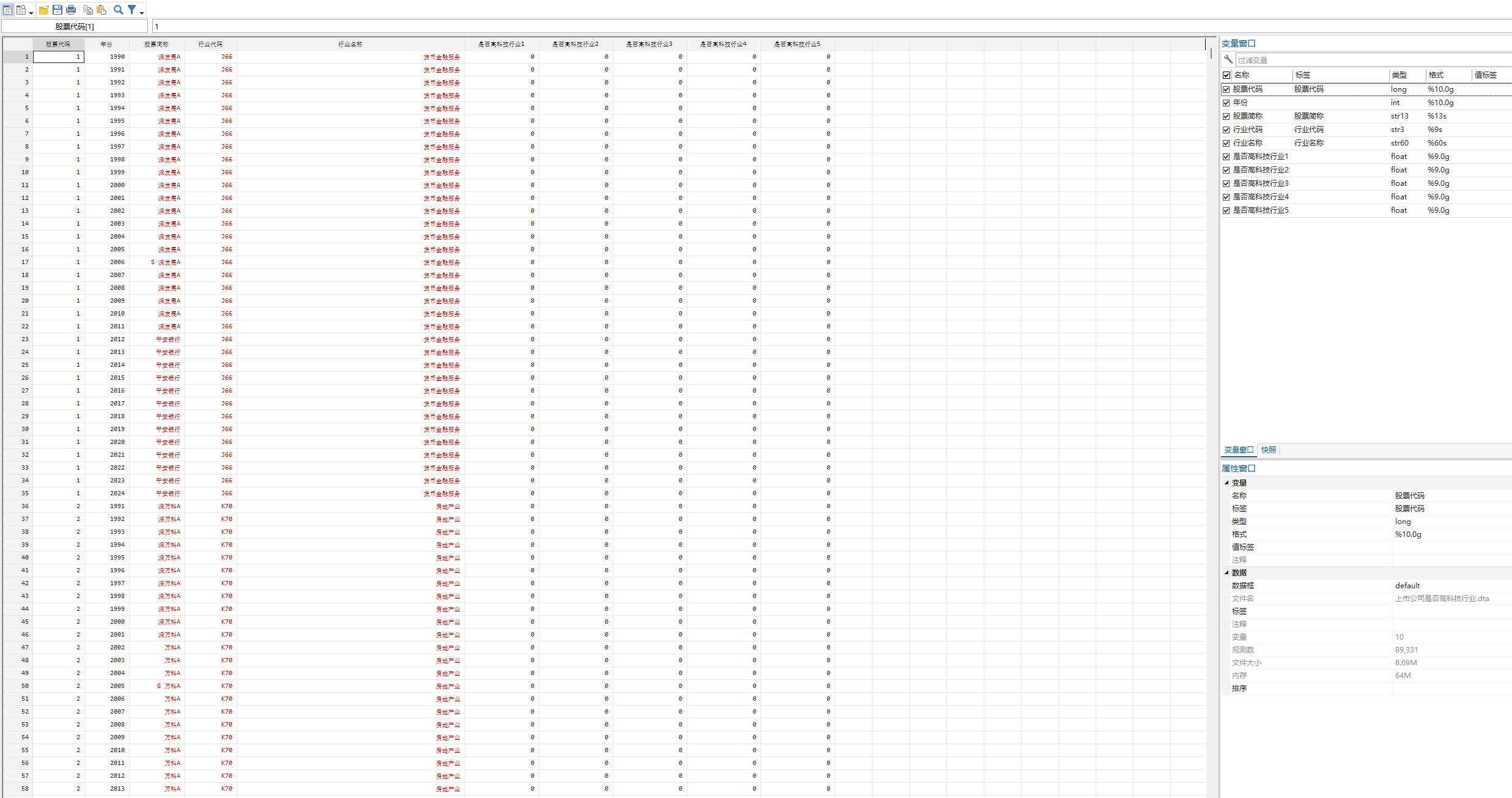Collapse the 数据 section in properties

tap(1226, 572)
